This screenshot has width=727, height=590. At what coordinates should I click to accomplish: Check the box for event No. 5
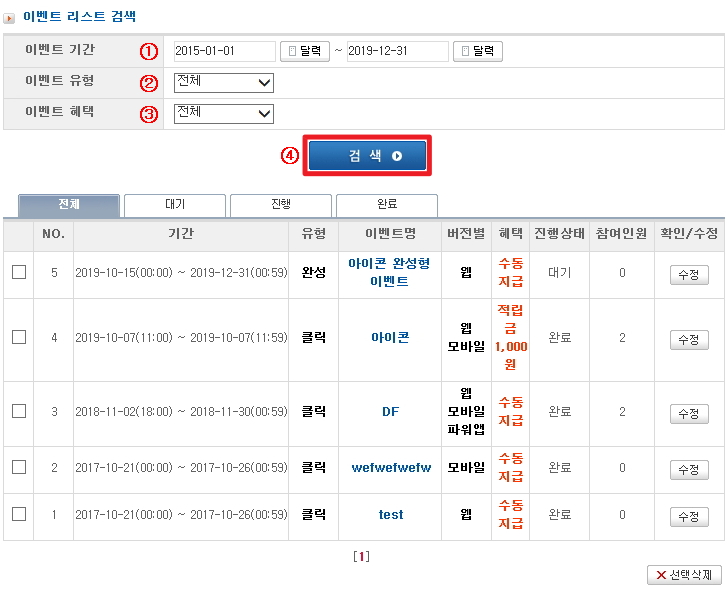click(x=19, y=272)
